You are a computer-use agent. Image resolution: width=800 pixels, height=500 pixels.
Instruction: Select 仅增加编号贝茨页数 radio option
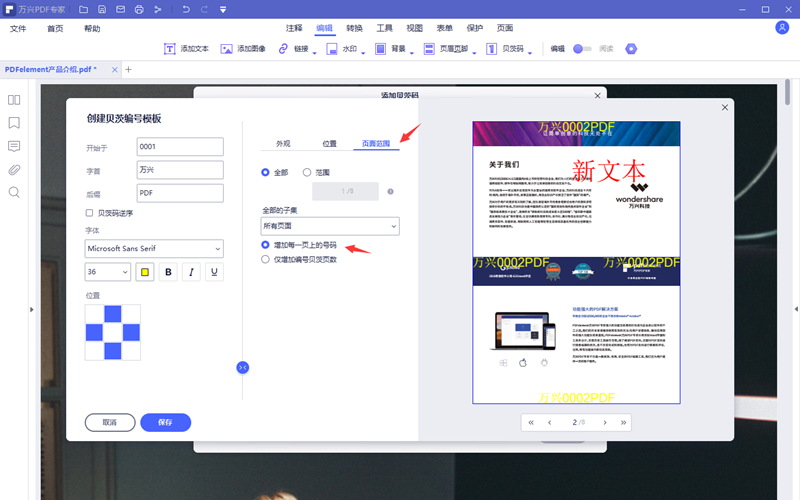265,259
